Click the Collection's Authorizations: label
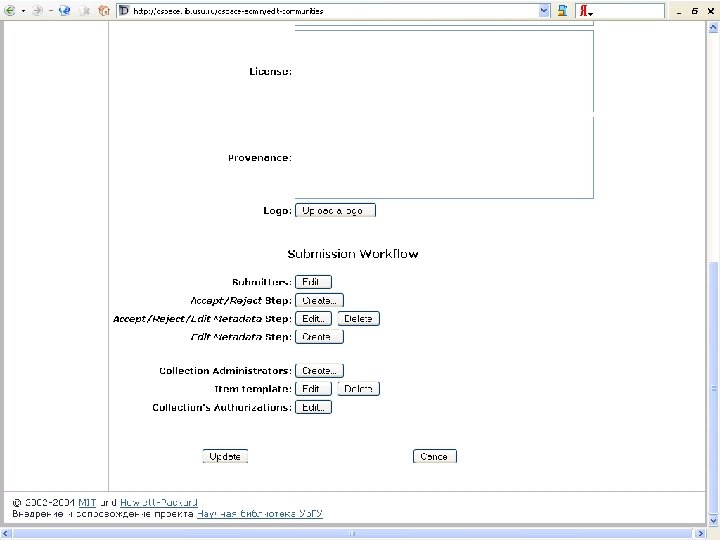Screen dimensions: 720x540 (222, 408)
